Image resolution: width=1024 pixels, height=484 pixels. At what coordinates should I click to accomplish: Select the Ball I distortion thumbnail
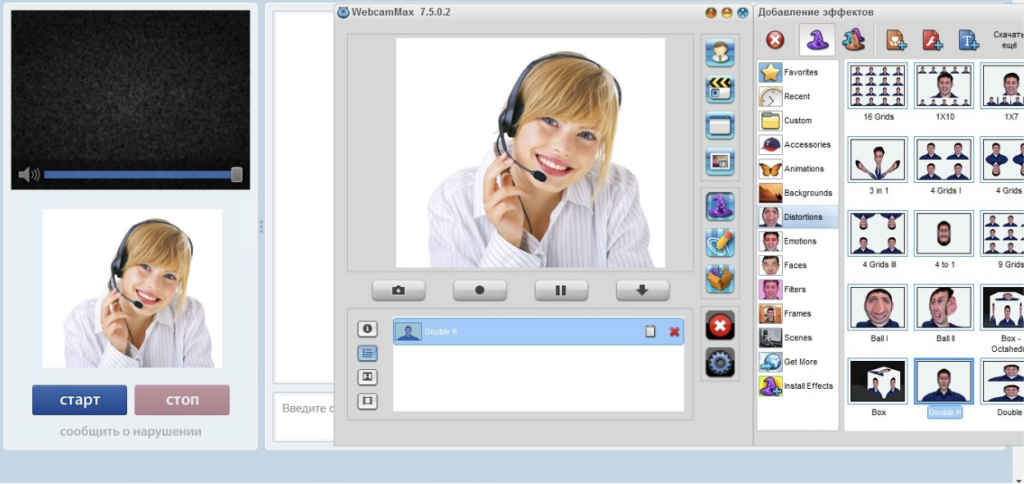coord(877,307)
